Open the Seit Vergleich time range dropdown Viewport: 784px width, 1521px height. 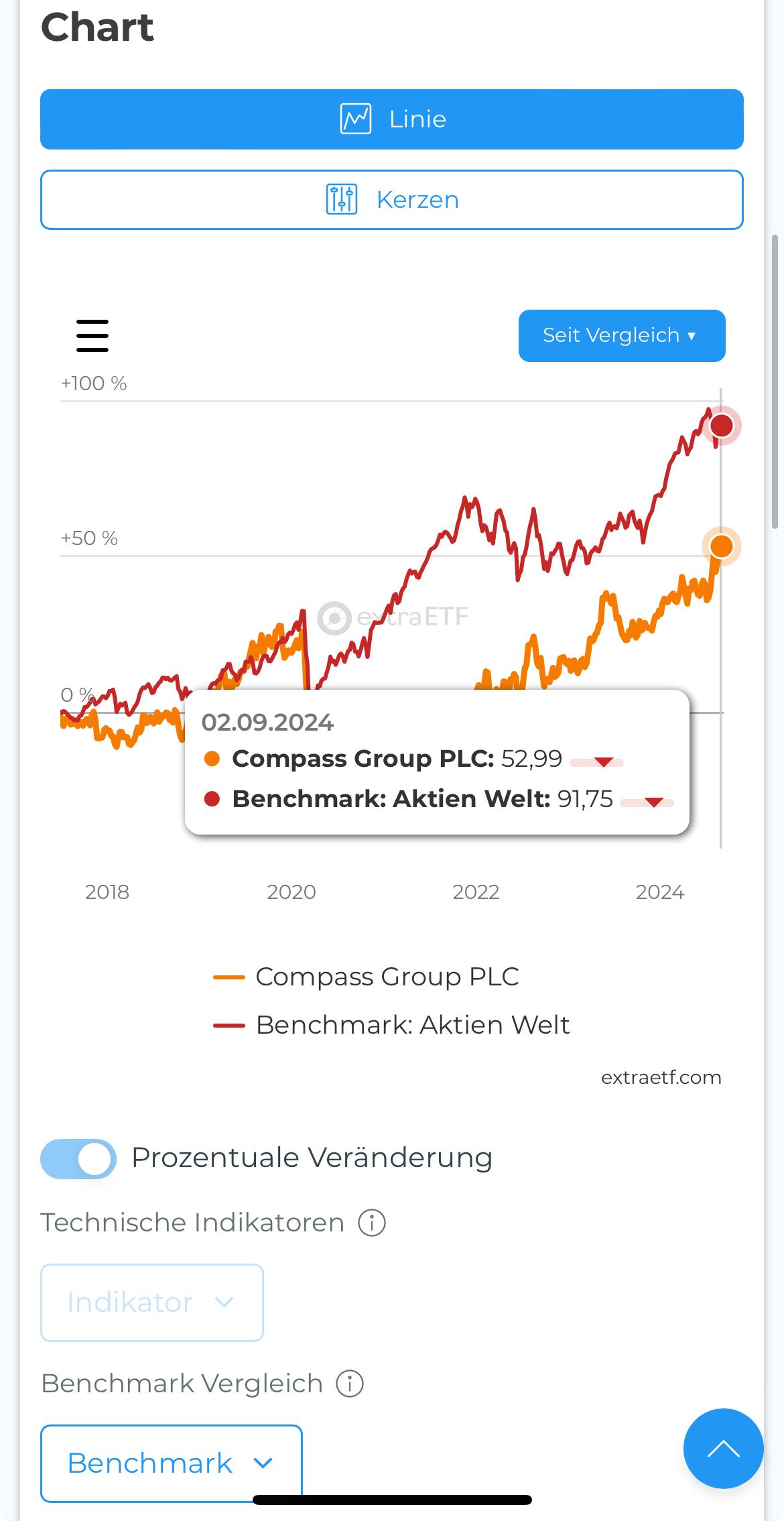621,335
